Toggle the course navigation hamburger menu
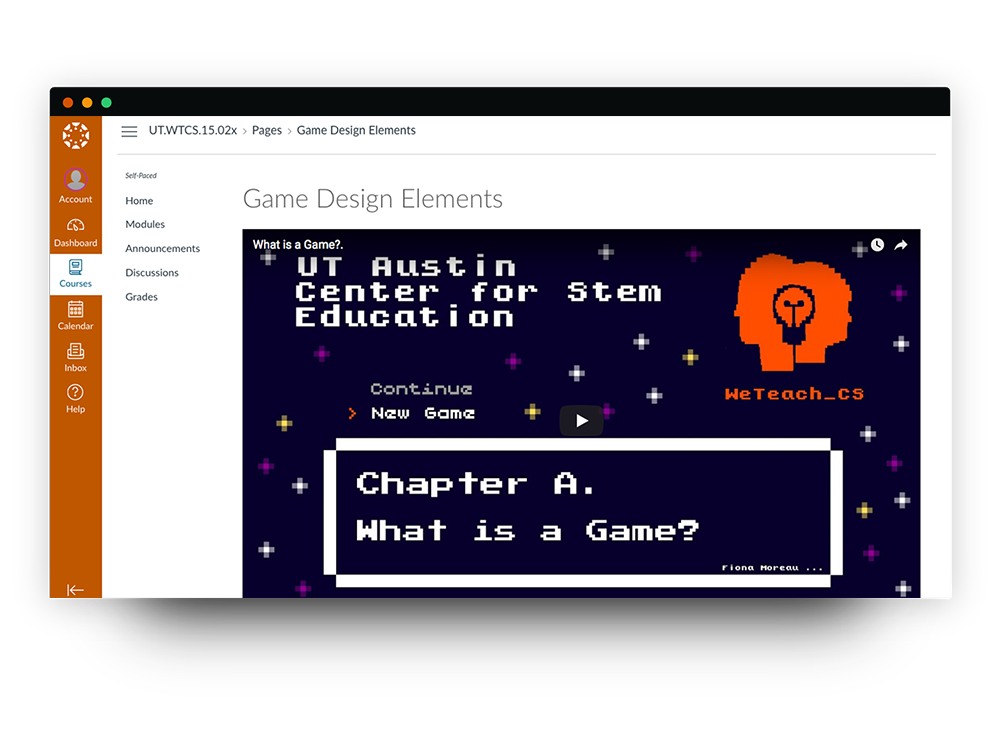The height and width of the screenshot is (750, 1000). [x=129, y=131]
